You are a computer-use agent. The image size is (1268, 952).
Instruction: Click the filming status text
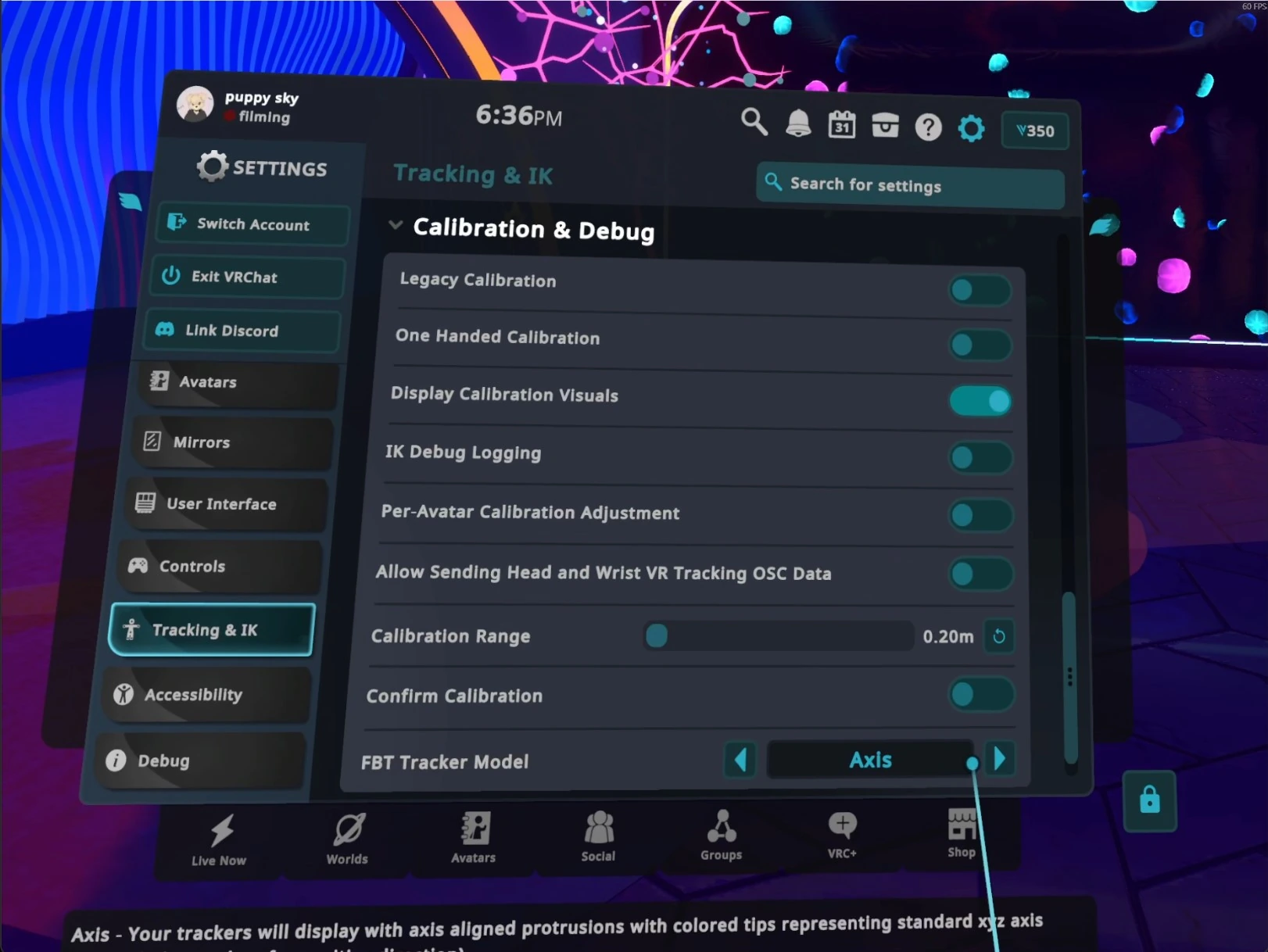(x=264, y=117)
